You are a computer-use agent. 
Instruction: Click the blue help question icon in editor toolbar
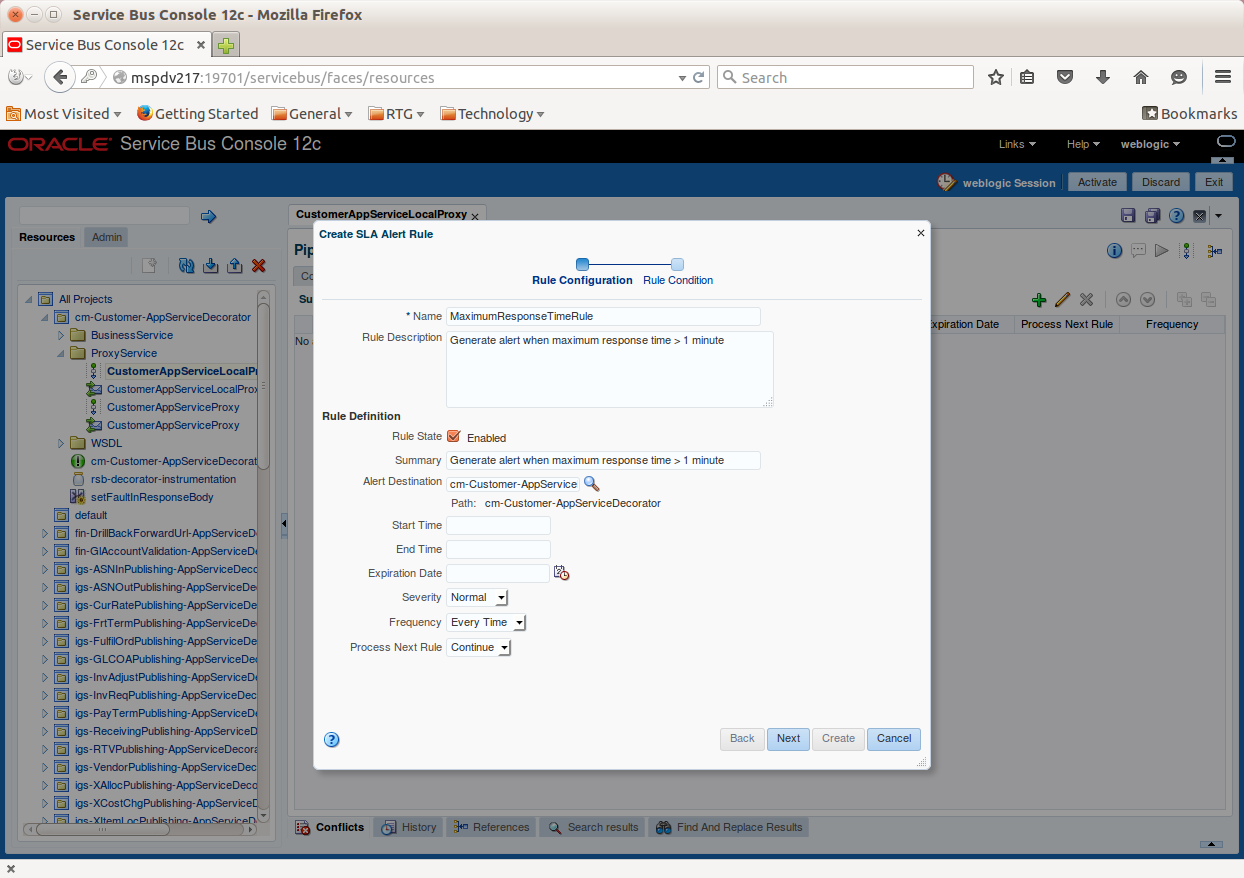pos(1177,216)
